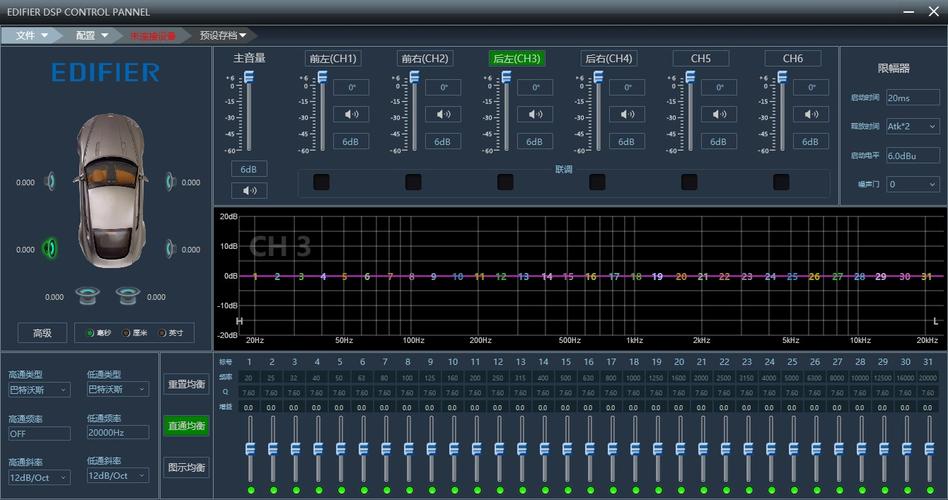This screenshot has width=948, height=500.
Task: Open the 高通斜率 high-pass slope dropdown
Action: click(39, 478)
